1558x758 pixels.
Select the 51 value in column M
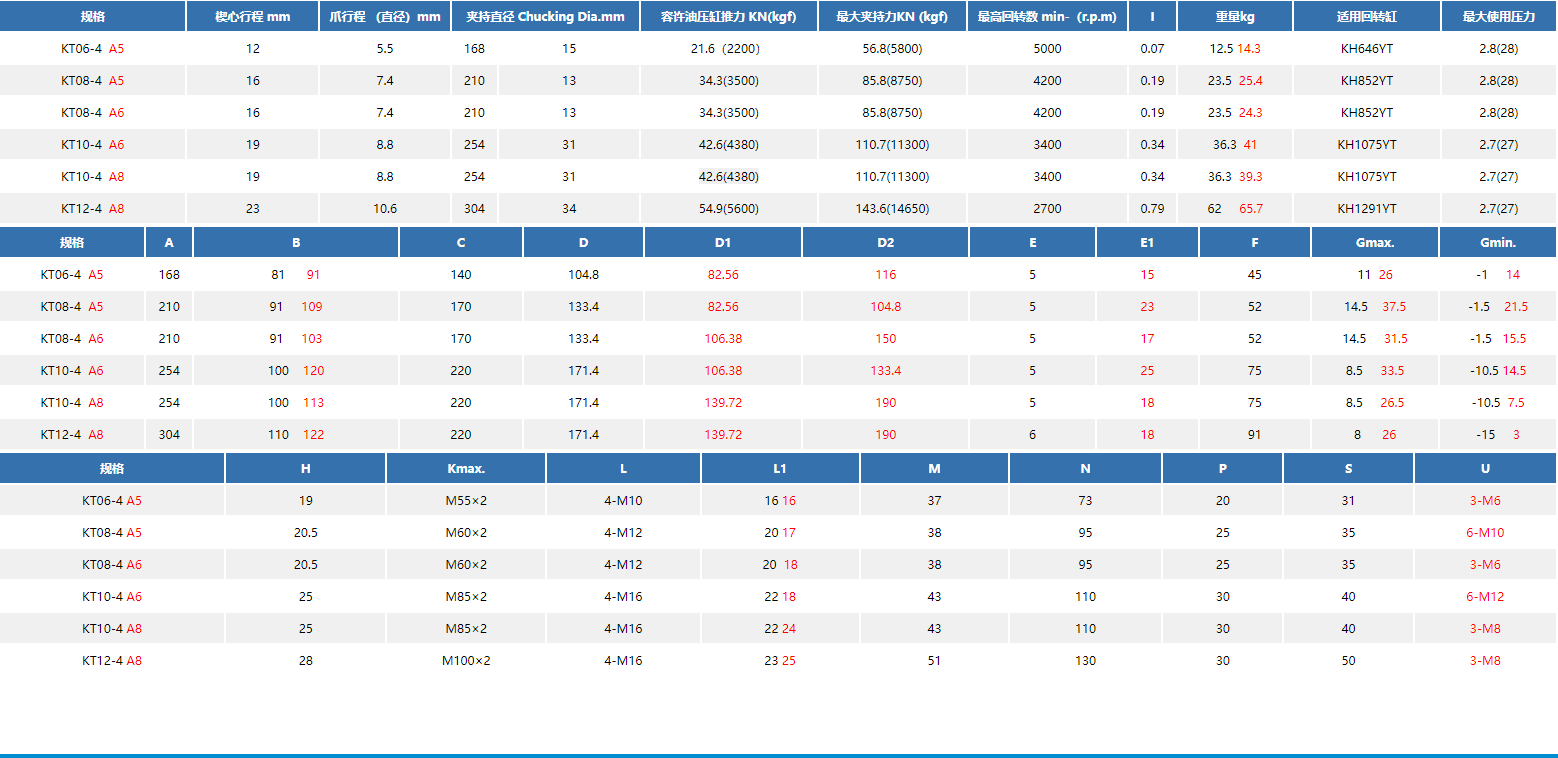(934, 661)
